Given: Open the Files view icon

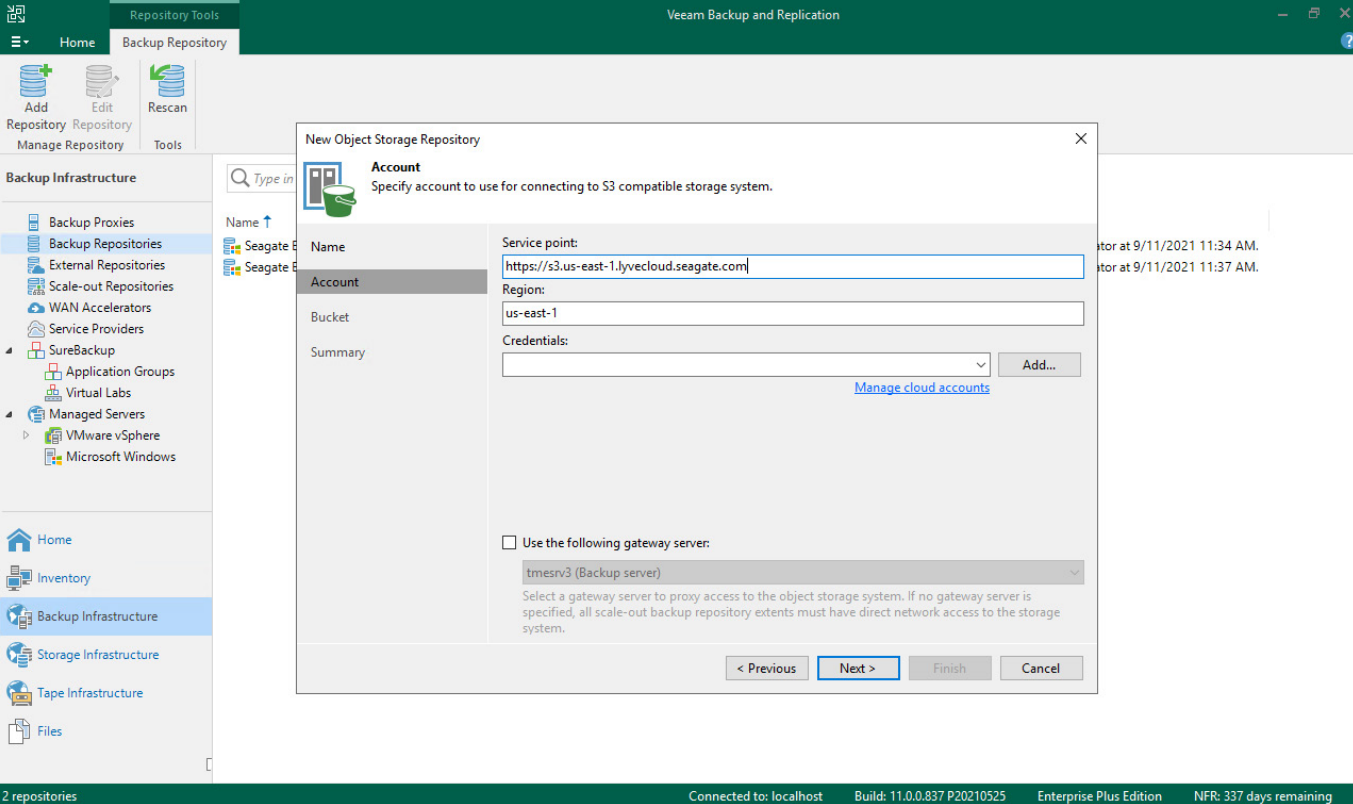Looking at the screenshot, I should click(x=19, y=731).
